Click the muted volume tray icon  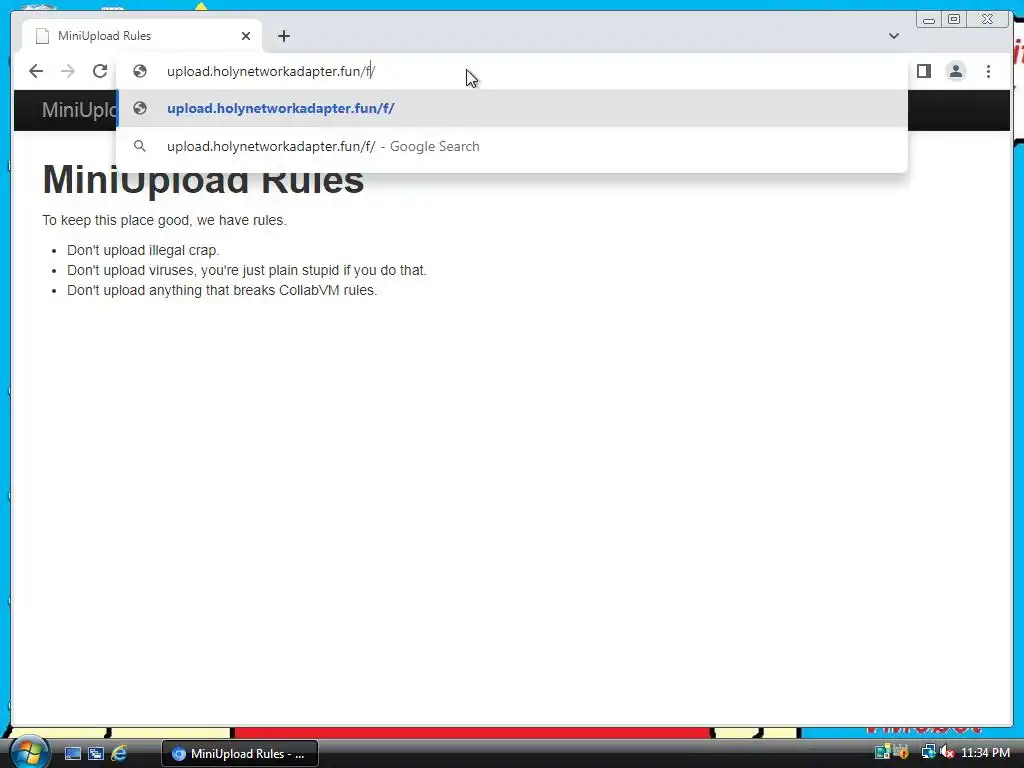pyautogui.click(x=946, y=753)
